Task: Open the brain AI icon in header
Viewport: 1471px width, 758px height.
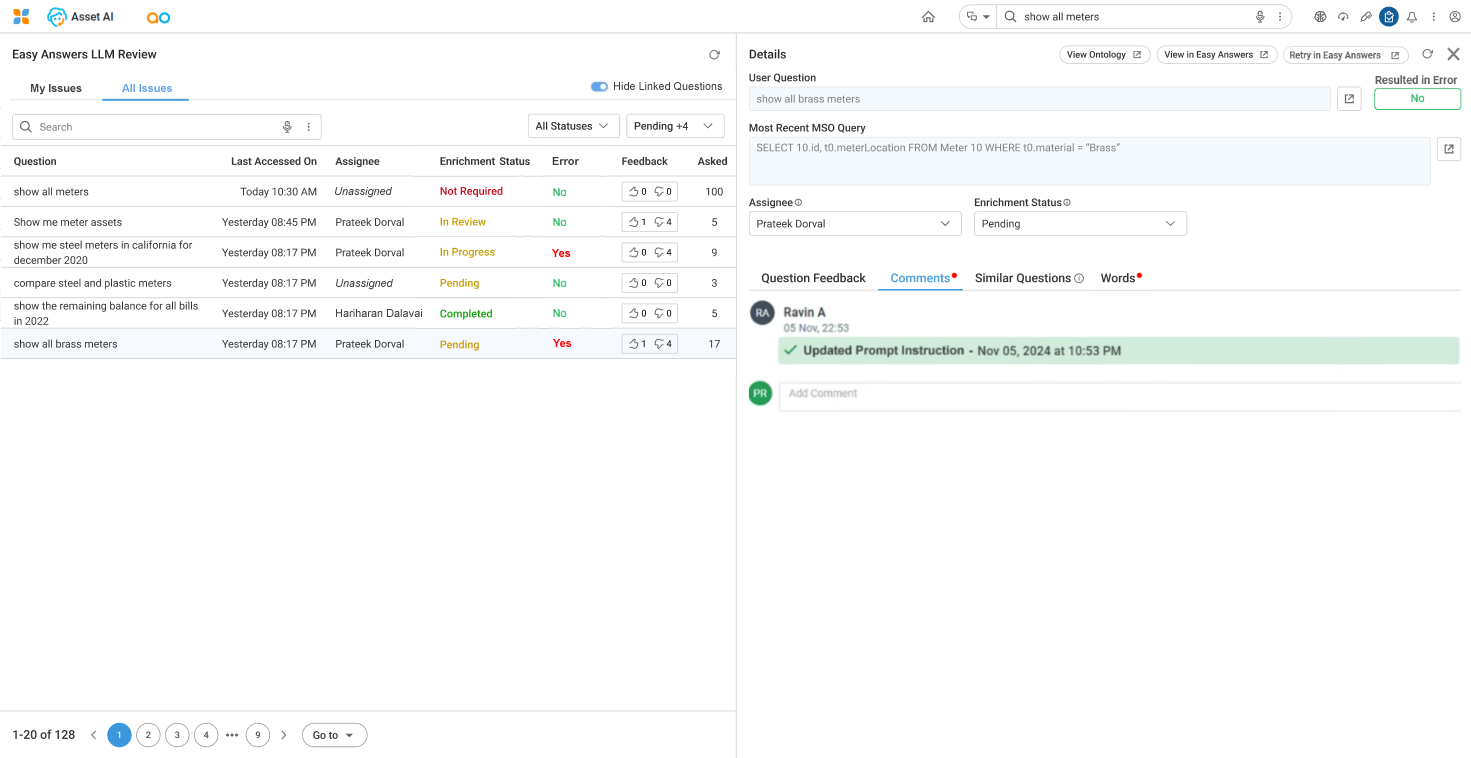Action: point(1320,17)
